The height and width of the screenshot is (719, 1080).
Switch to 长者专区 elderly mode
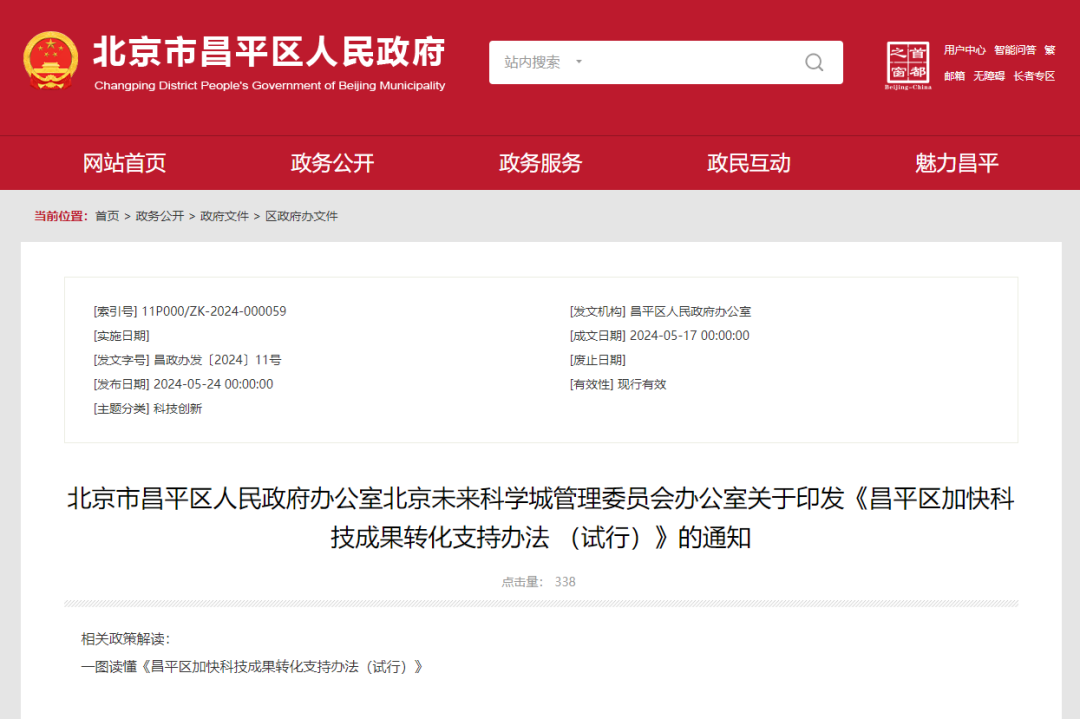tap(1034, 76)
